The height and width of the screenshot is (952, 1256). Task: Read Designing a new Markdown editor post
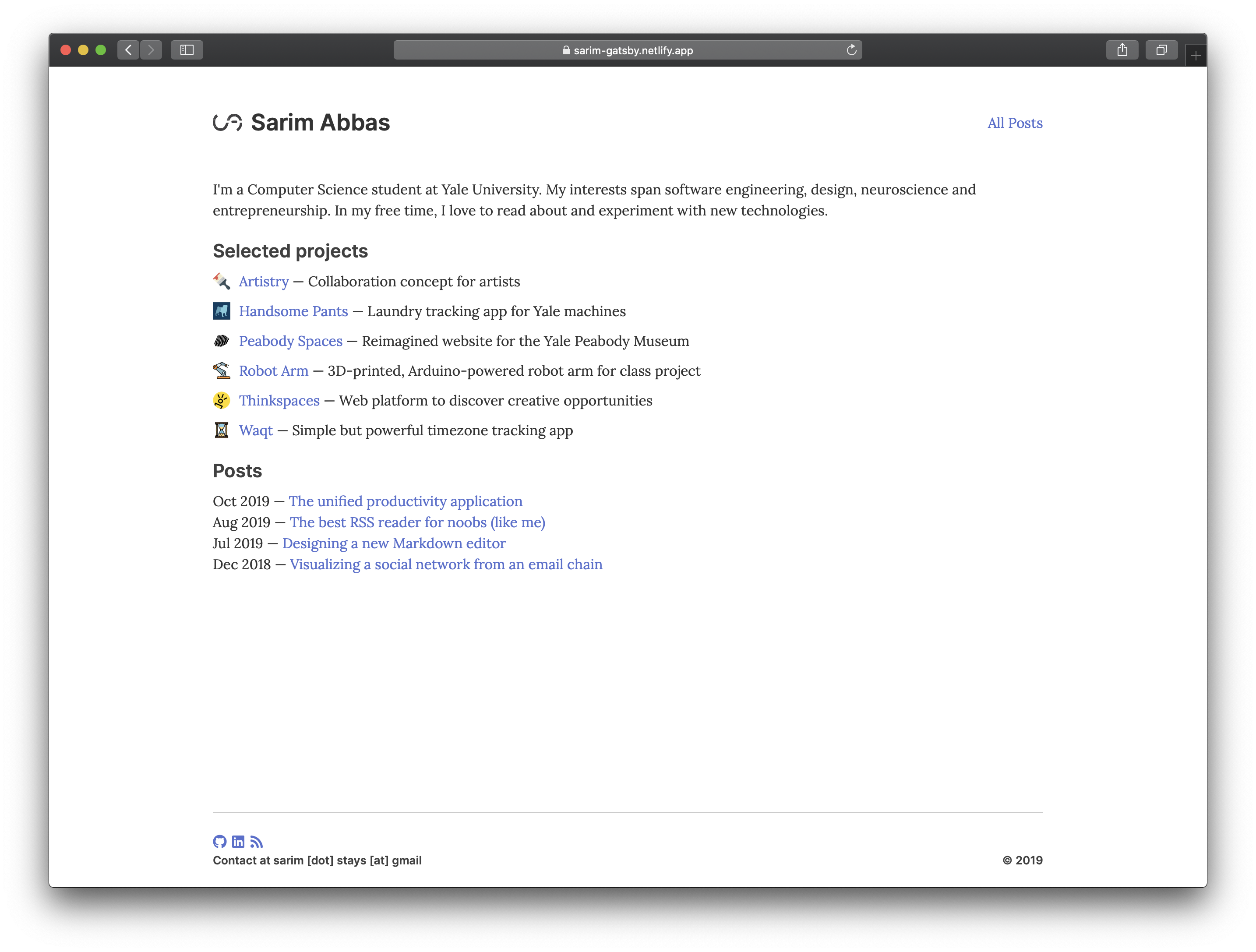[x=394, y=543]
